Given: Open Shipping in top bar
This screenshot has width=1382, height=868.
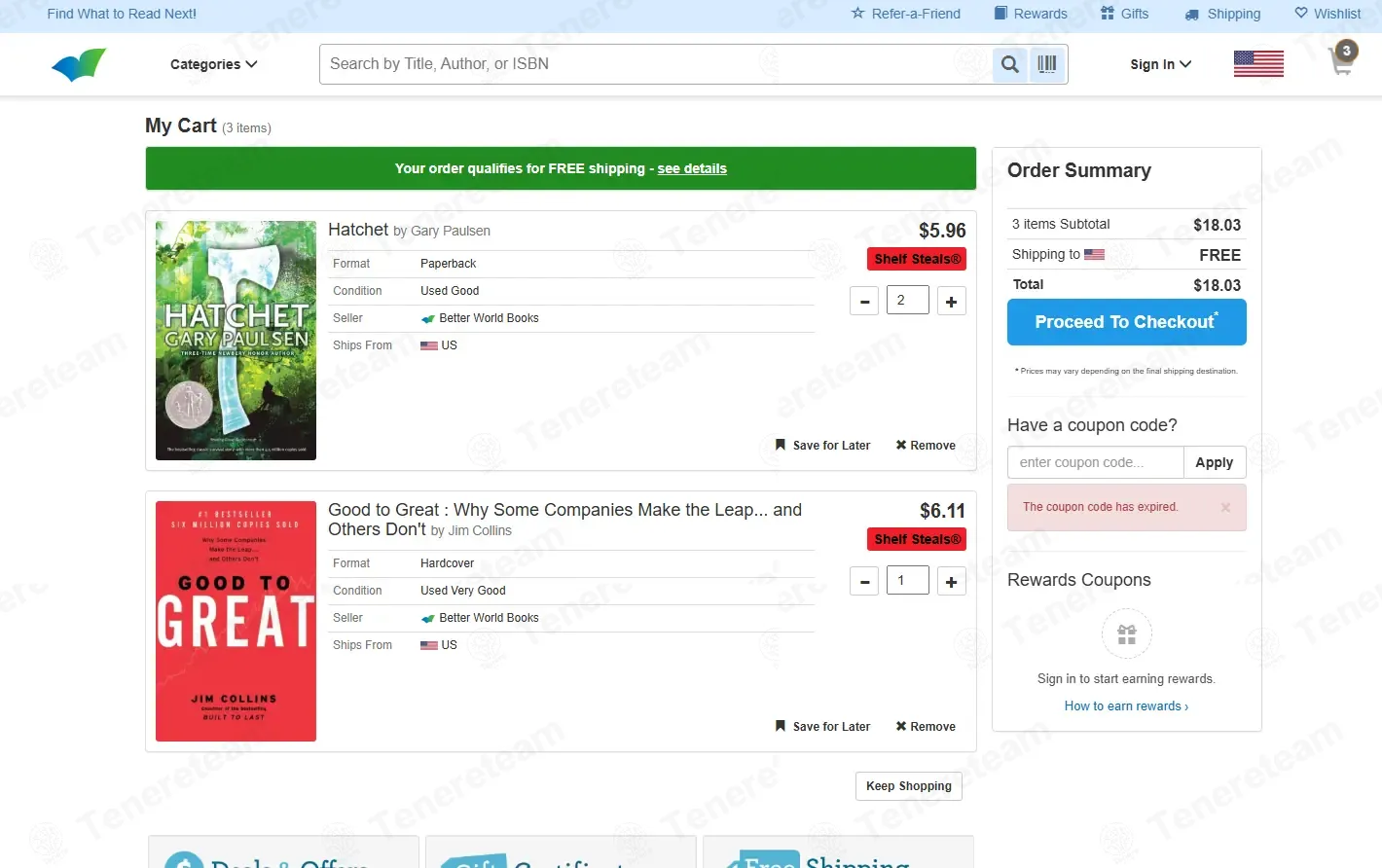Looking at the screenshot, I should (1222, 14).
